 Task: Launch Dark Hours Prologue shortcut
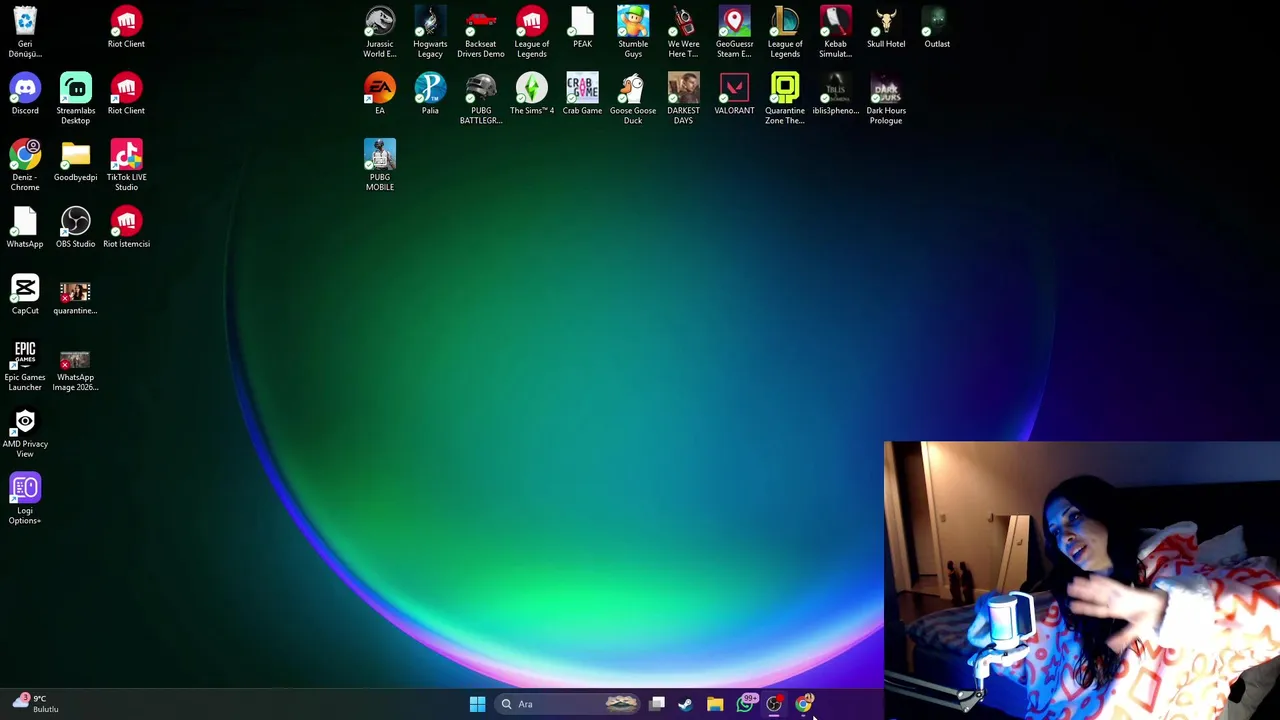pyautogui.click(x=886, y=98)
